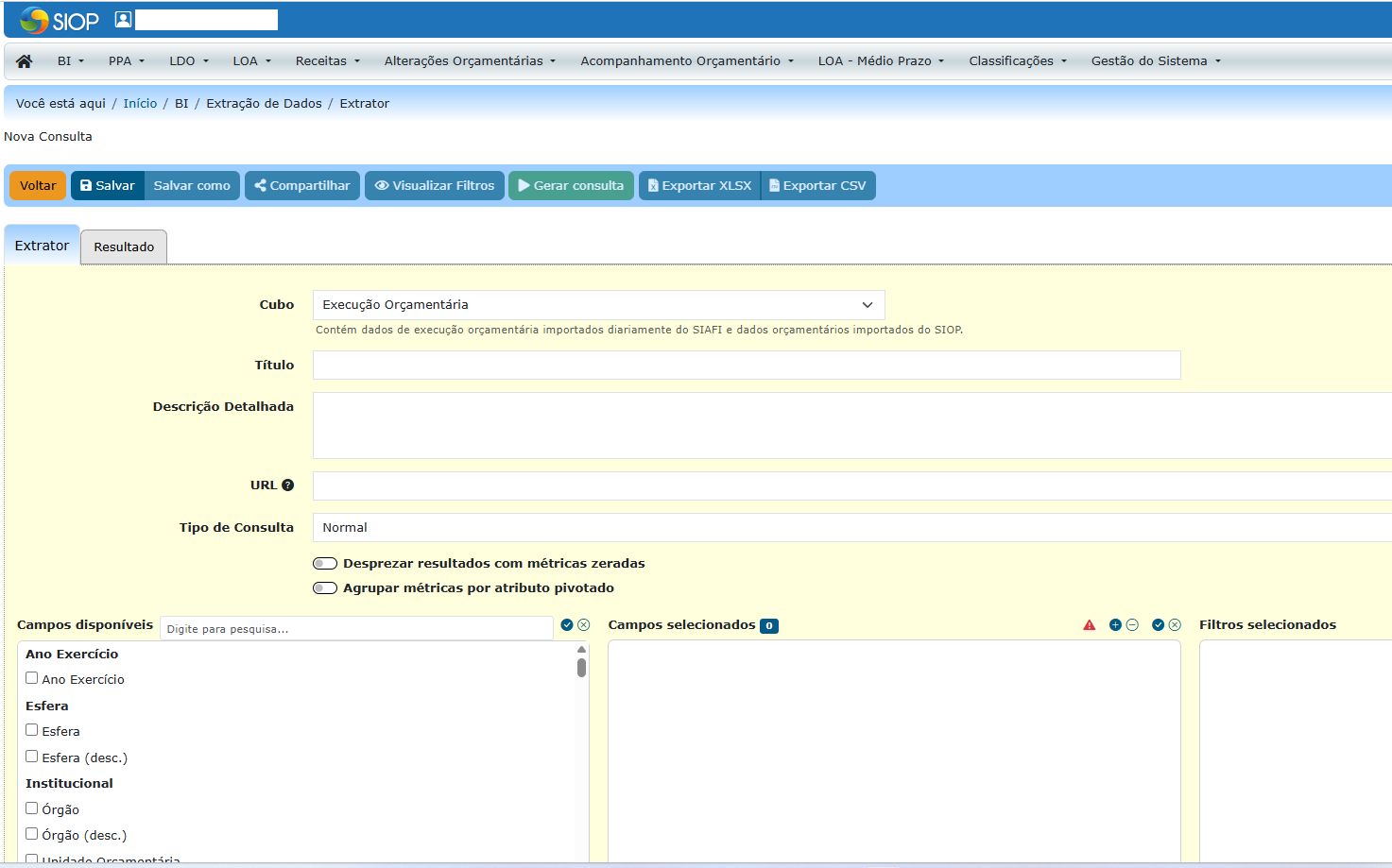This screenshot has width=1392, height=868.
Task: Toggle Desprezar resultados com métricas zeradas
Action: click(325, 563)
